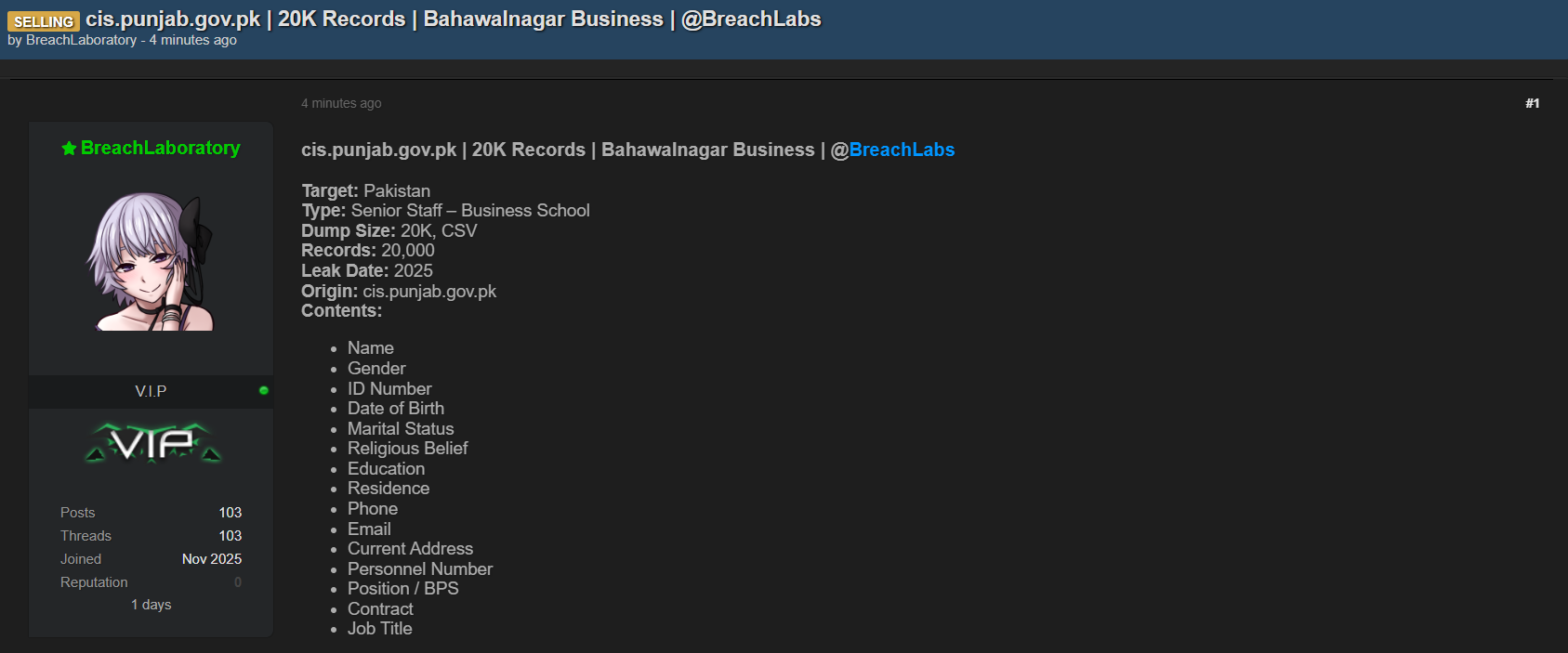Open the #1 post permalink
1568x653 pixels.
coord(1532,103)
